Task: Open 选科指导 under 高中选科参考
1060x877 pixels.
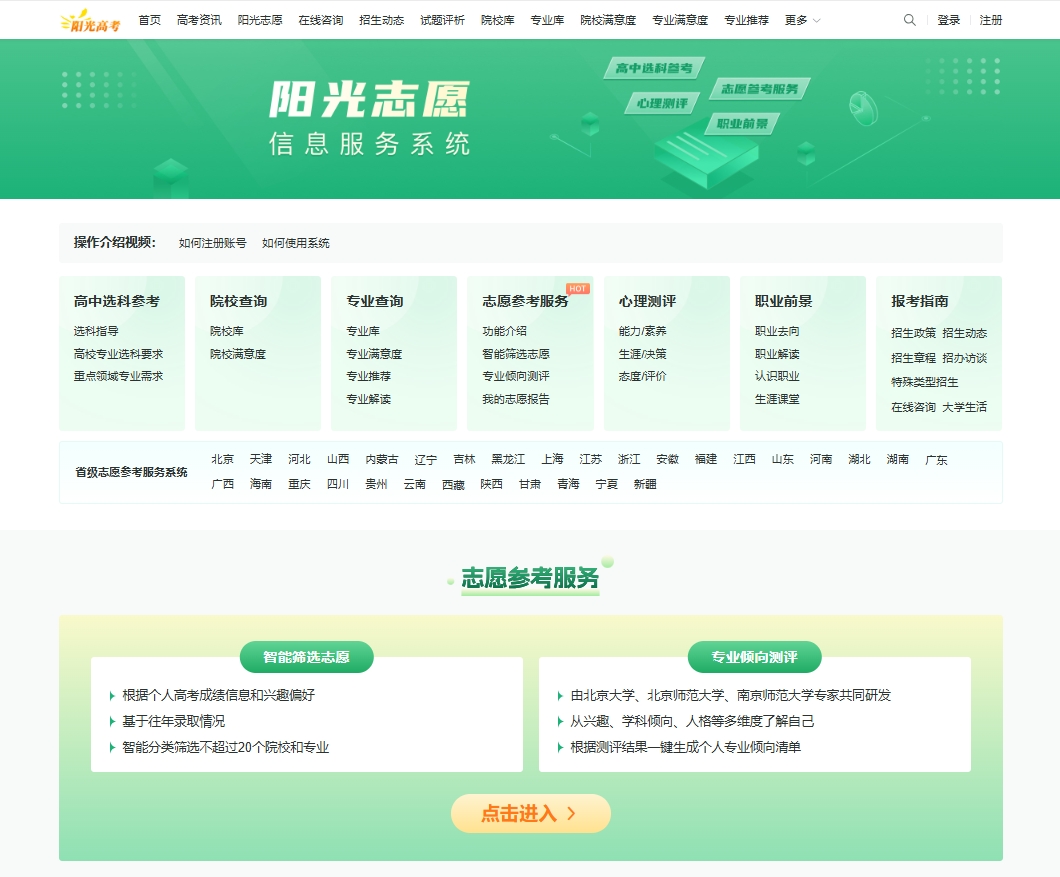Action: click(96, 331)
